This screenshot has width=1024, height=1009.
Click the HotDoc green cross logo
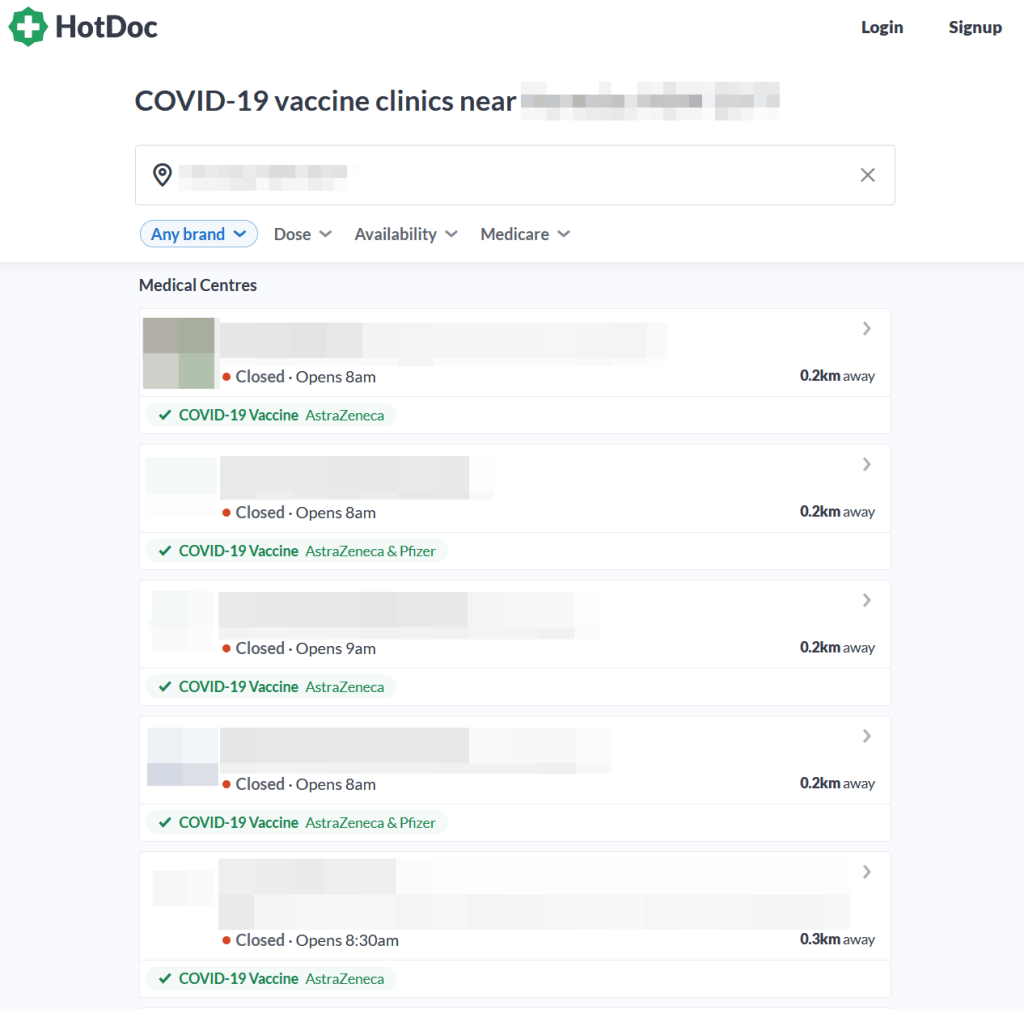pyautogui.click(x=28, y=27)
